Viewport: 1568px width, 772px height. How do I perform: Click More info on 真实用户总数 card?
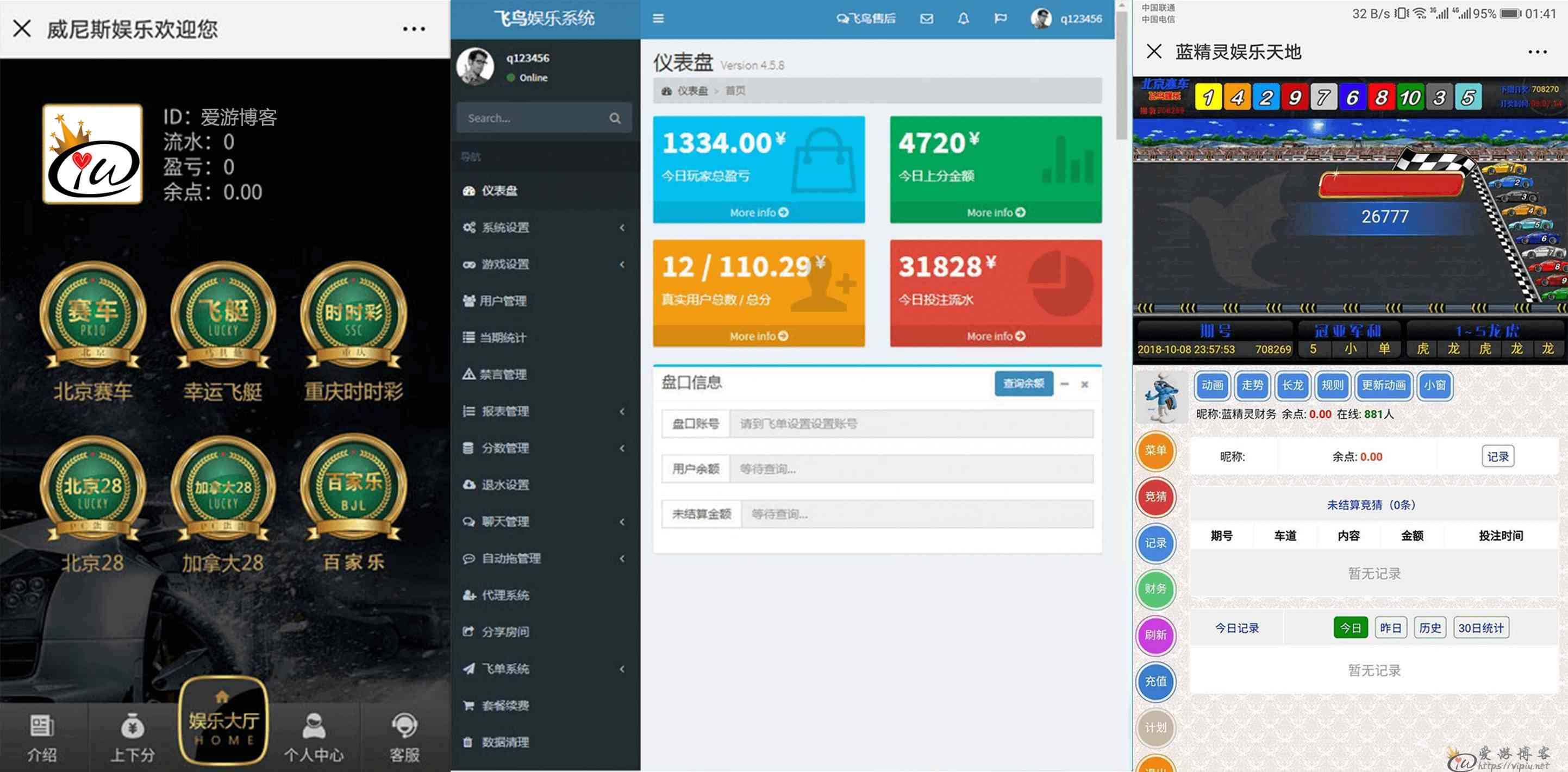tap(758, 336)
